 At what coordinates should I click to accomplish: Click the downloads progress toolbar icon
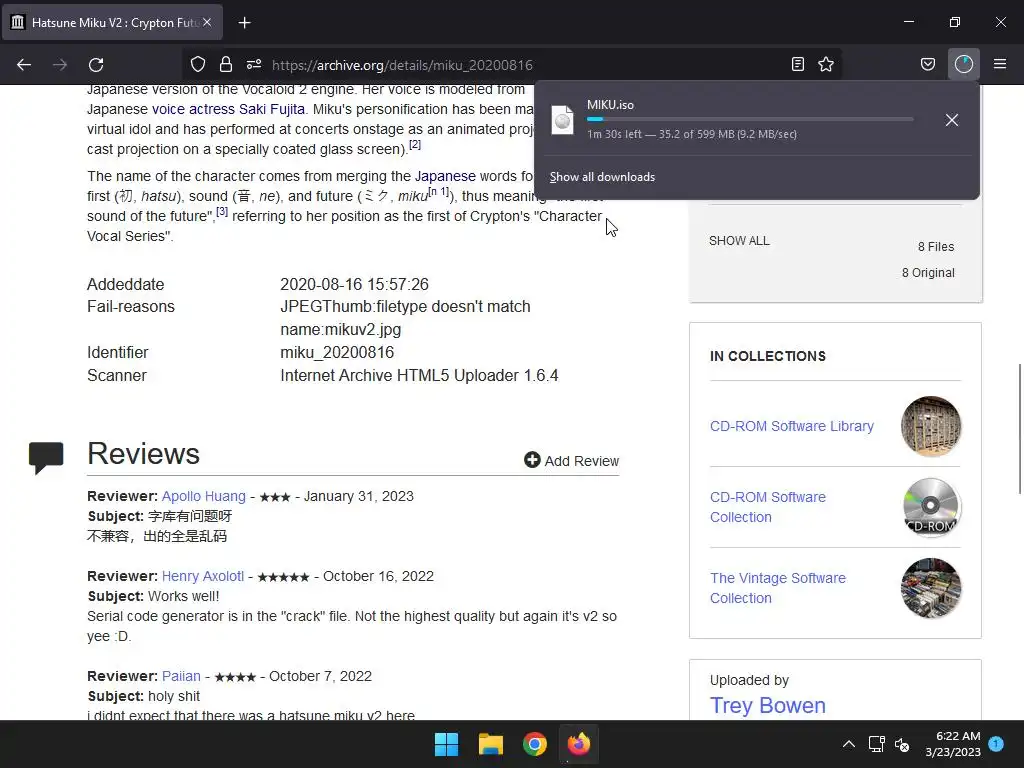[964, 64]
